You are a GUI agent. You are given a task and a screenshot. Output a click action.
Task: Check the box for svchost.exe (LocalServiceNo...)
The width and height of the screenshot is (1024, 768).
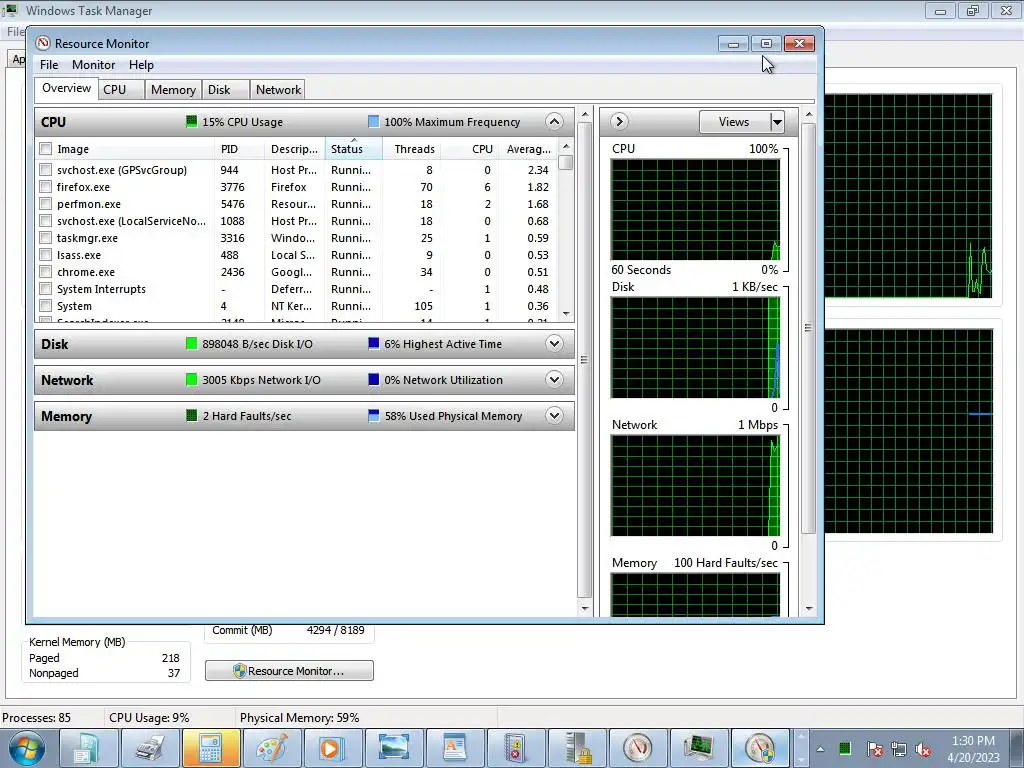46,221
